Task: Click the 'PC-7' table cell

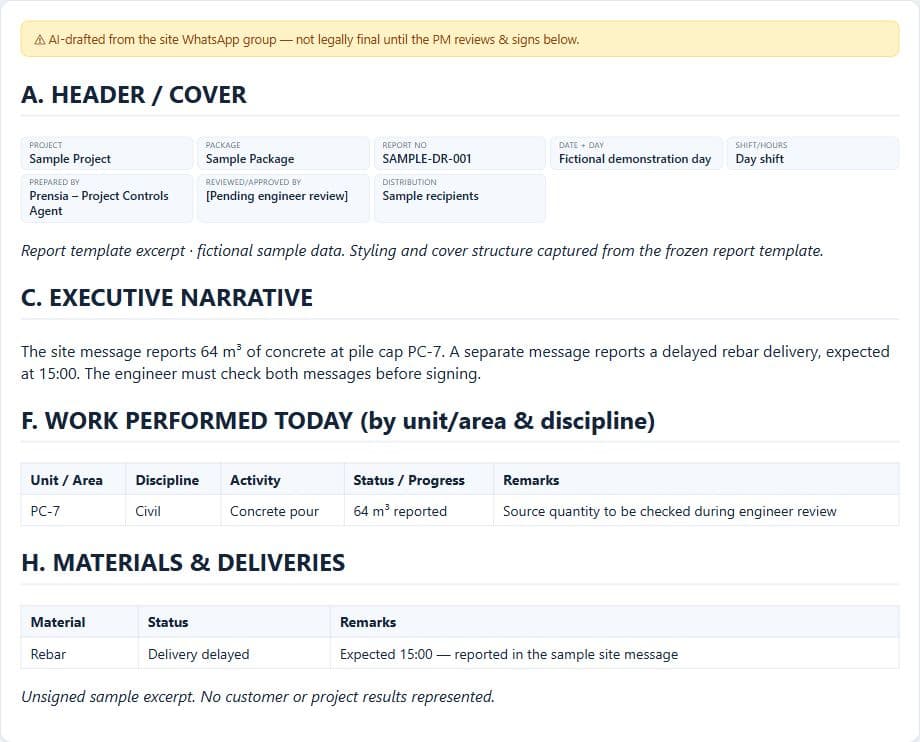Action: pos(45,511)
